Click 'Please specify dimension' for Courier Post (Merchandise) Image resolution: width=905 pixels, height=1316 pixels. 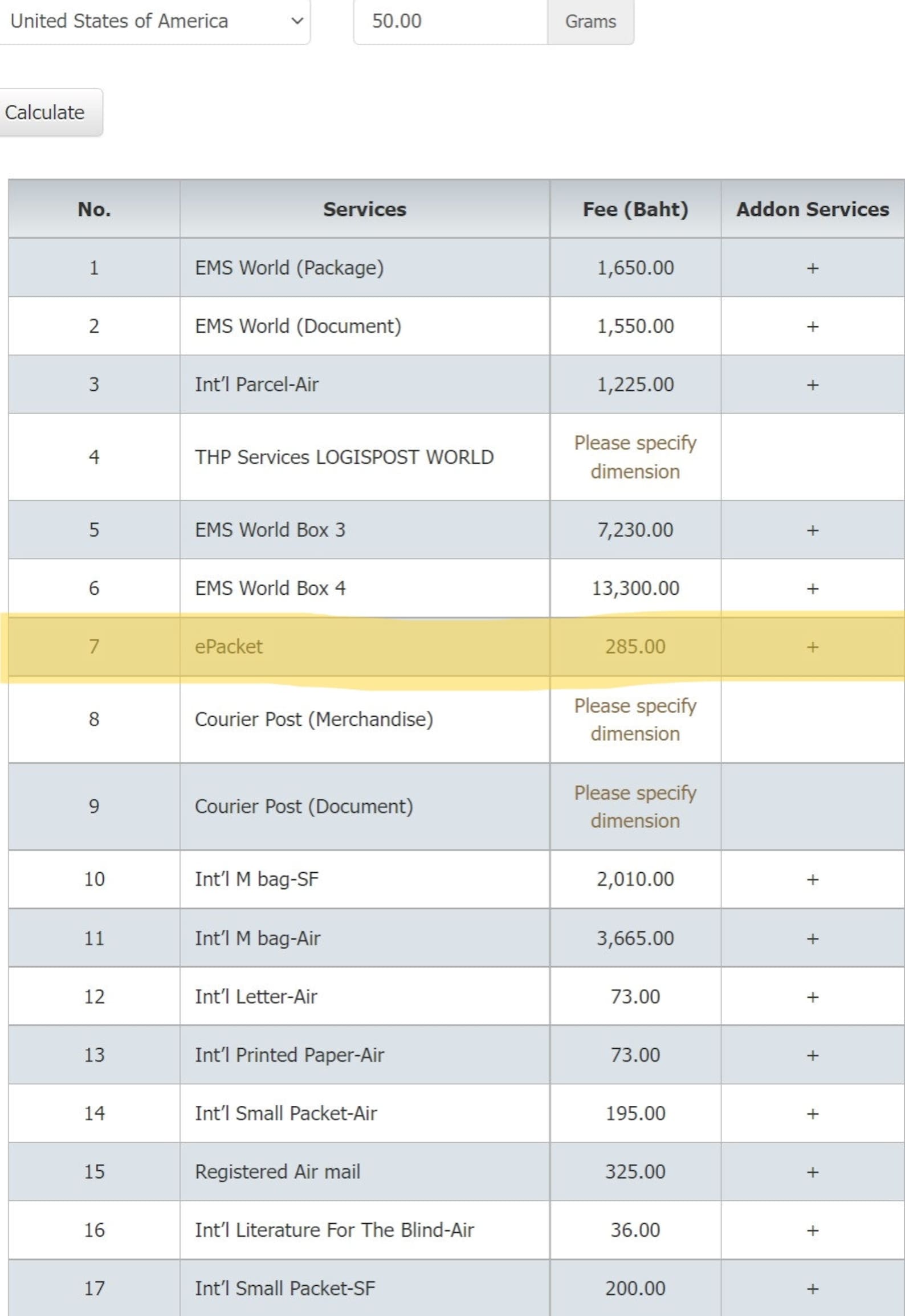coord(635,719)
